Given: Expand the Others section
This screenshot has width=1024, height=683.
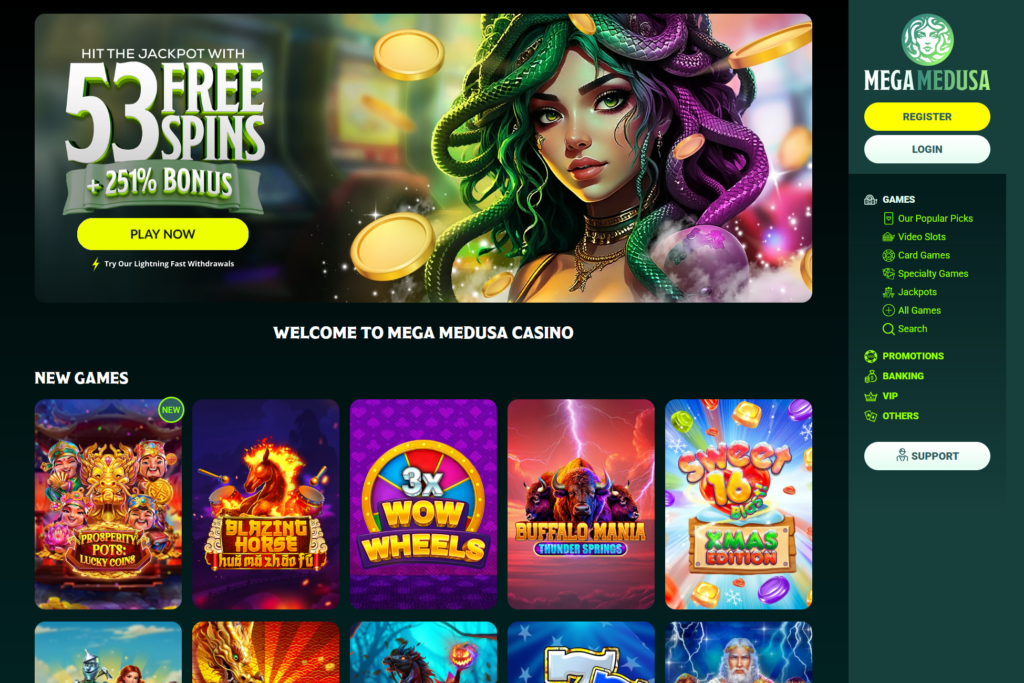Looking at the screenshot, I should (891, 416).
